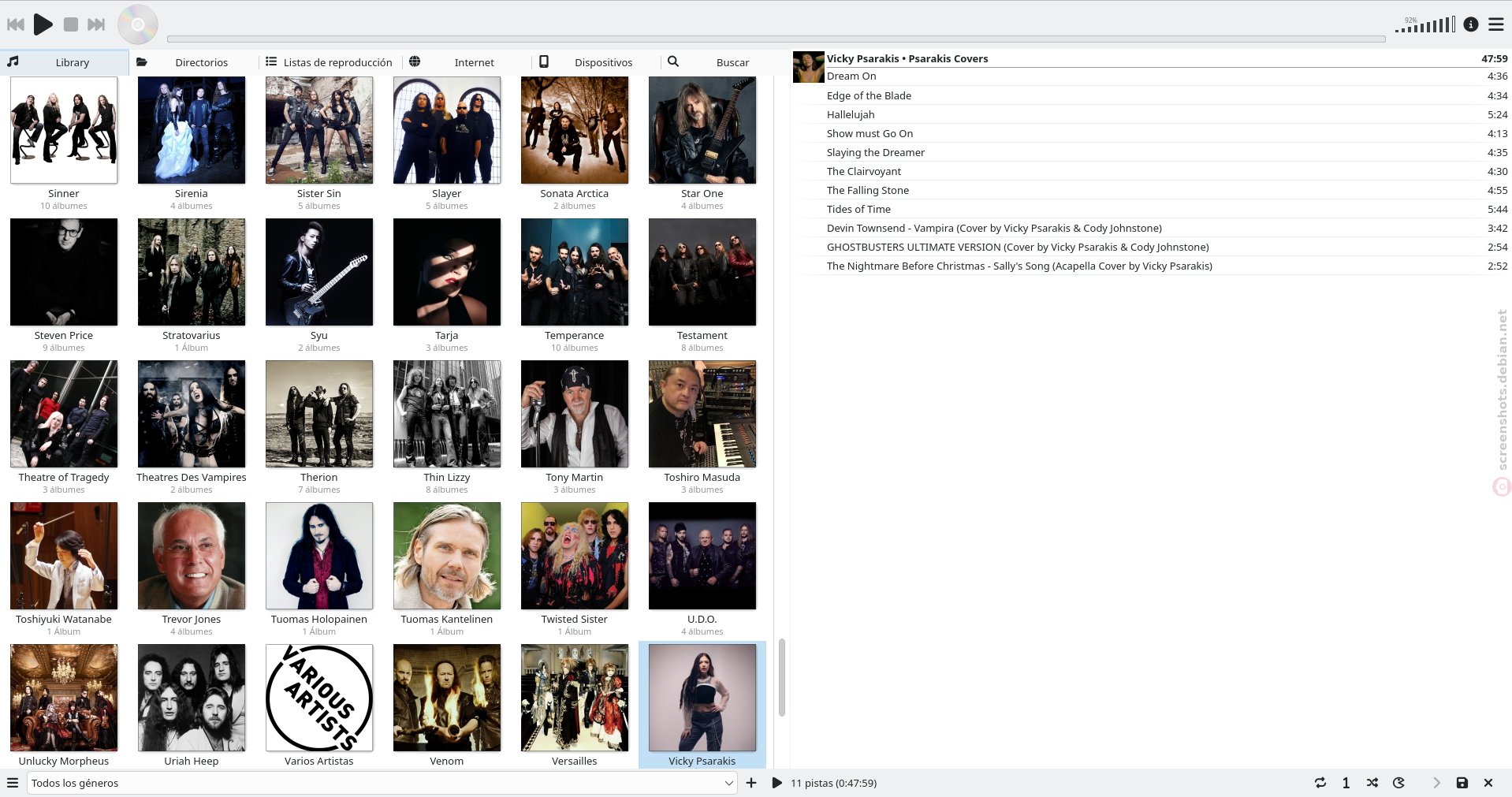Open Steven Price artist cover
Viewport: 1512px width, 797px height.
coord(64,272)
